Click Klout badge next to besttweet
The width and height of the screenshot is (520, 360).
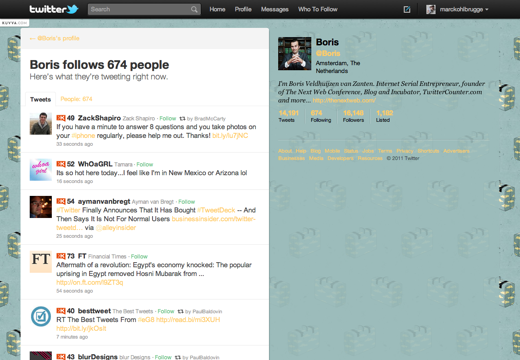pyautogui.click(x=61, y=311)
